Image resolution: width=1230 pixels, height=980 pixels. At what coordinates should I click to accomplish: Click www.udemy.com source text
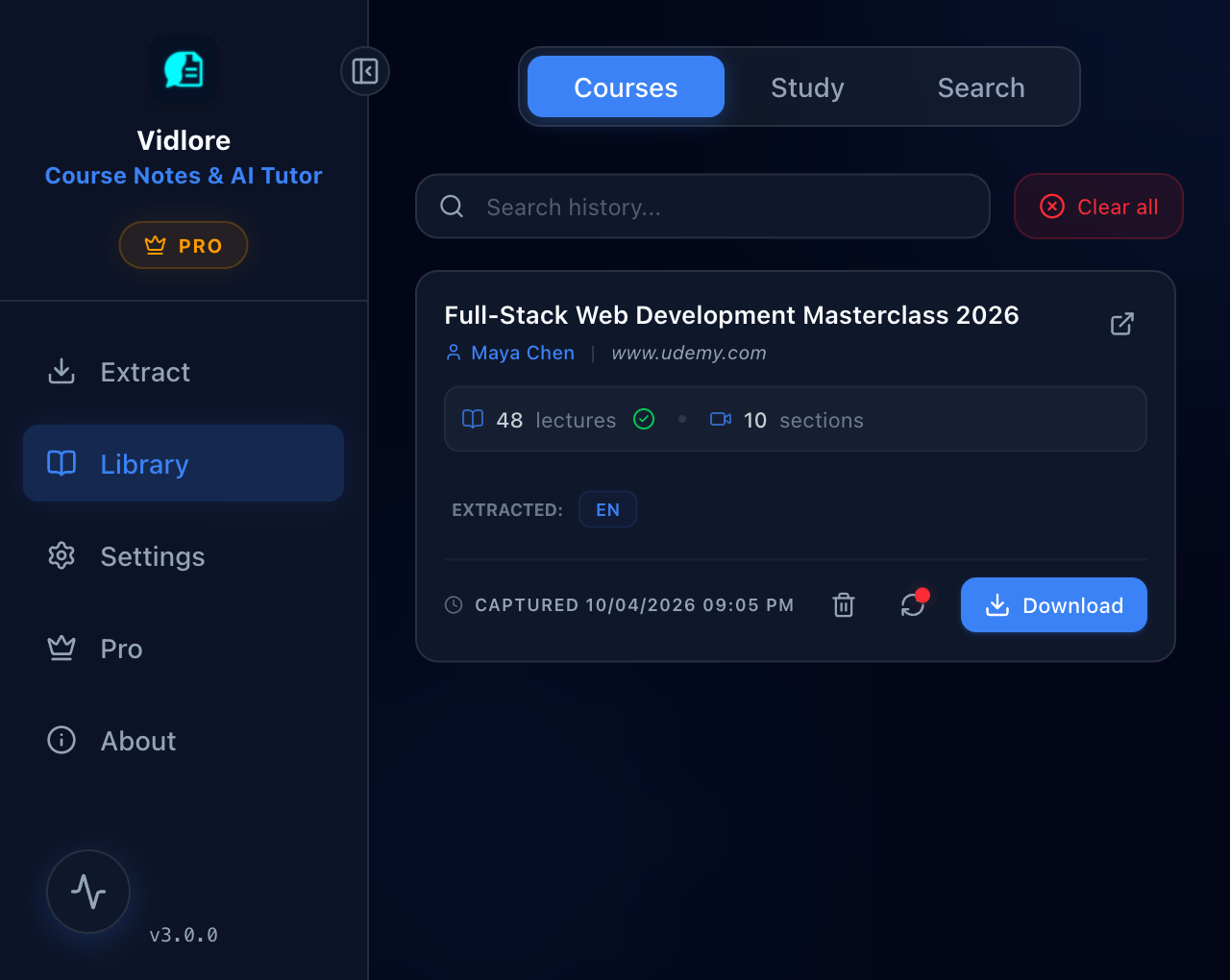[689, 353]
